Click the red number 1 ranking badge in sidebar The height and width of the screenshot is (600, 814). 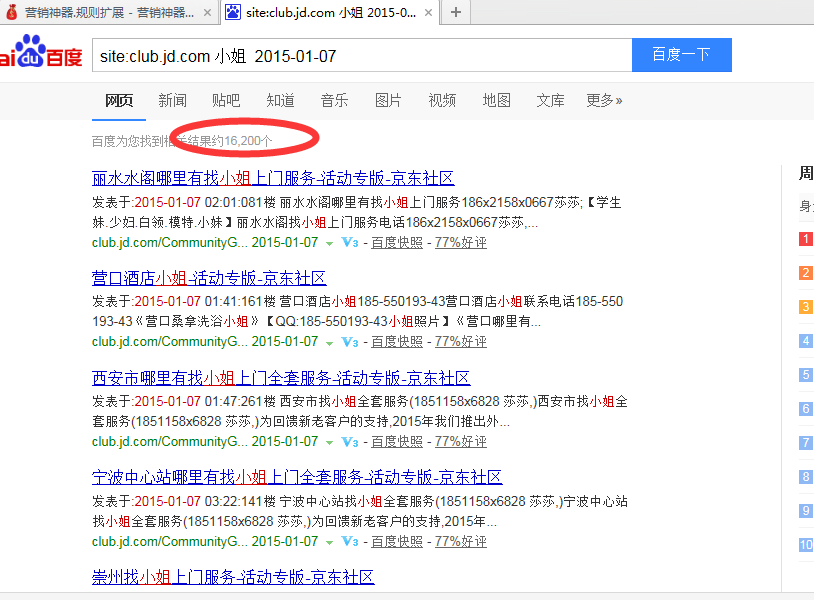pos(805,239)
